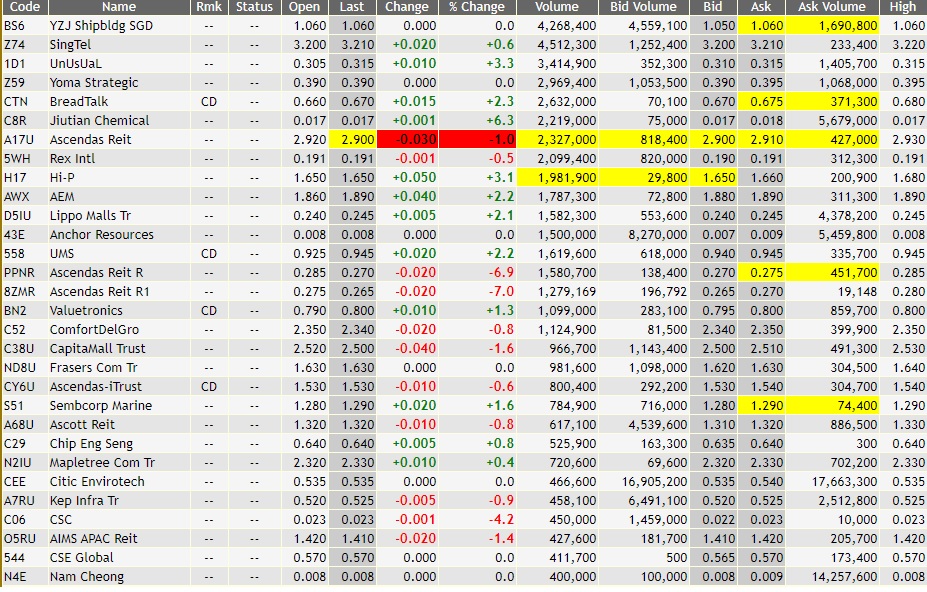The width and height of the screenshot is (927, 592).
Task: Select the Chip Eng Seng stock name
Action: coord(91,444)
